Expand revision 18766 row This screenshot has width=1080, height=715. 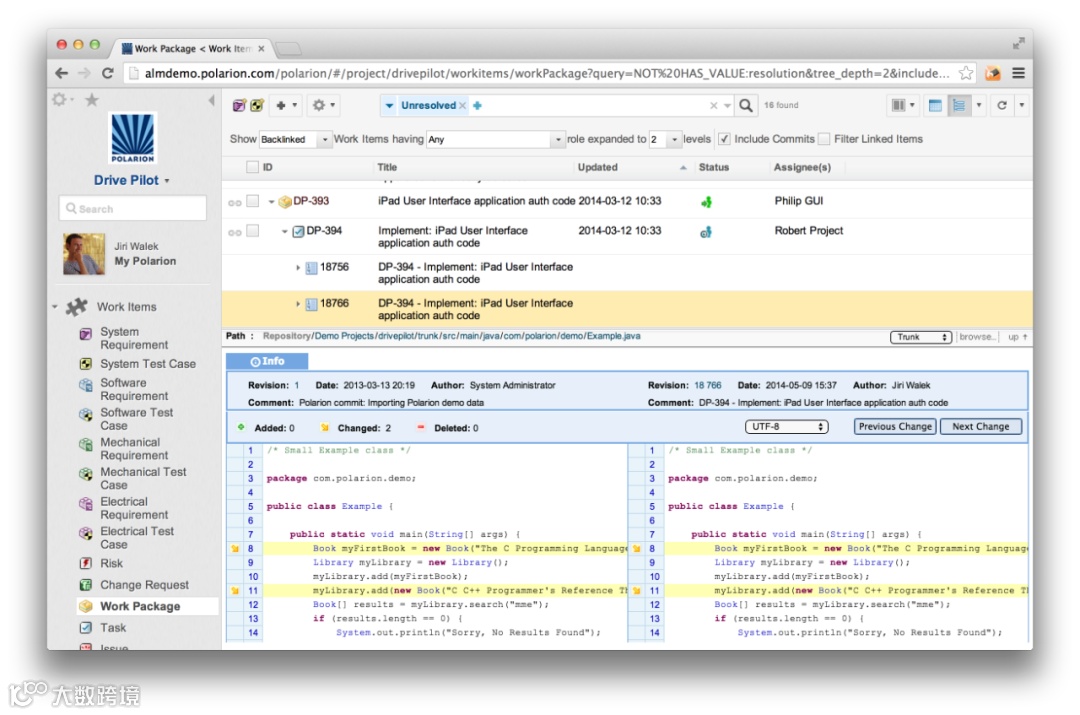(298, 304)
